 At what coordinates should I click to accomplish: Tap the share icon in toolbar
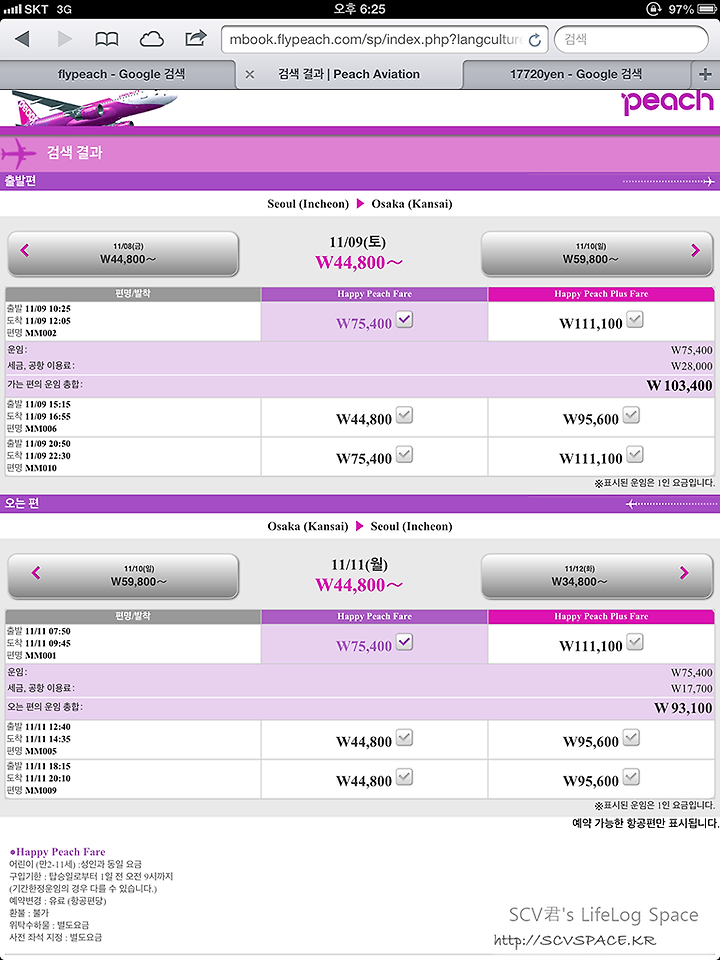pos(196,39)
